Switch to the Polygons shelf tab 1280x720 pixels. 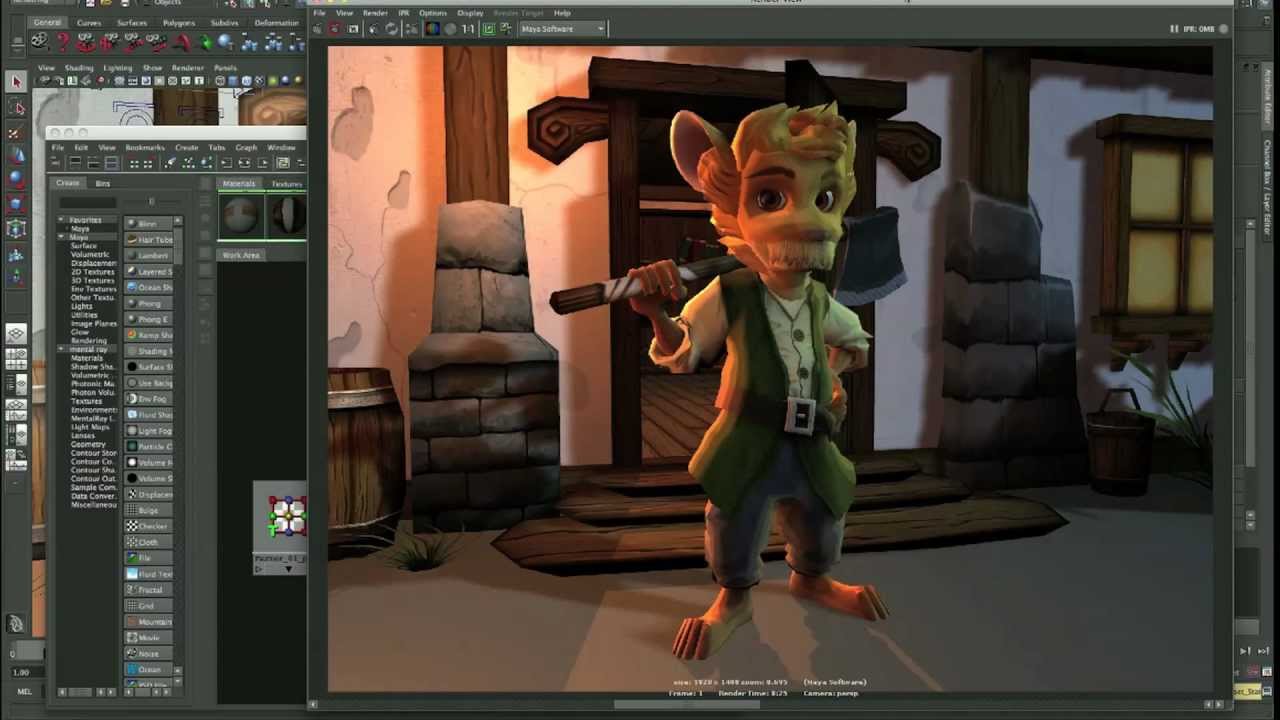pos(179,22)
